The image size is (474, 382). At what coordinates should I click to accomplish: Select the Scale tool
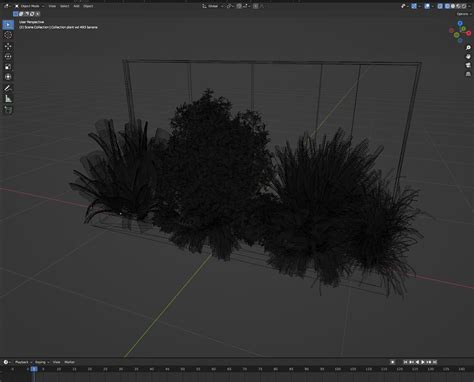click(x=8, y=67)
